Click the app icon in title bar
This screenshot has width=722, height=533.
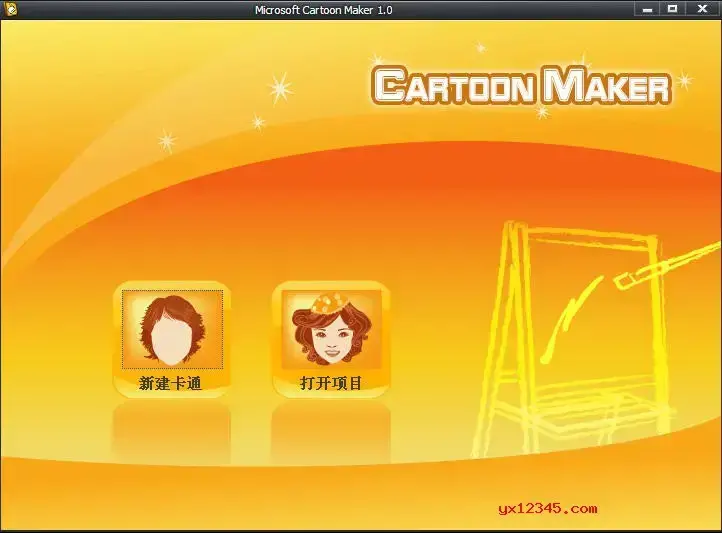[10, 9]
